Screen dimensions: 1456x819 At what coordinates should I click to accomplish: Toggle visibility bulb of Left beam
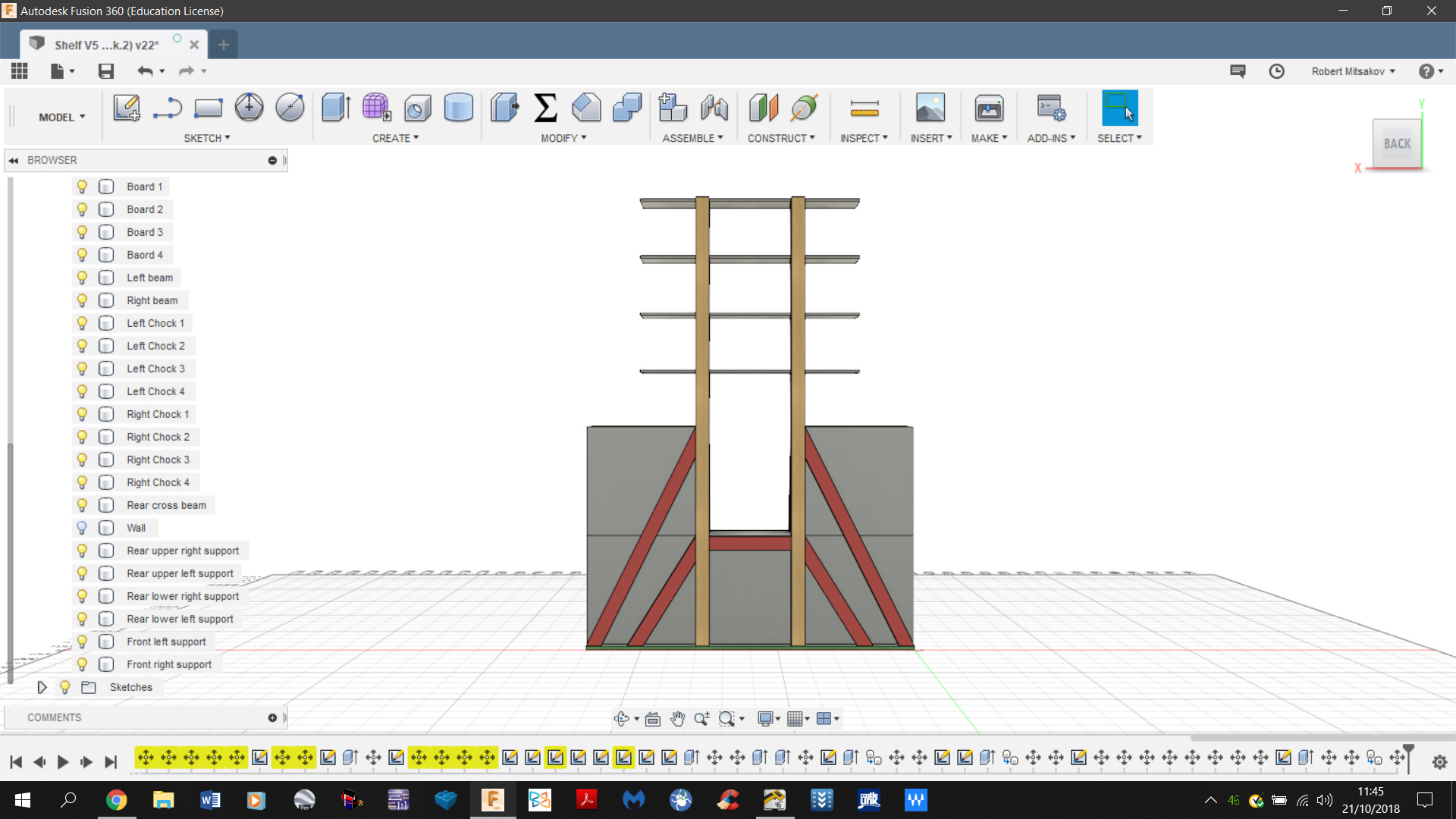tap(82, 278)
